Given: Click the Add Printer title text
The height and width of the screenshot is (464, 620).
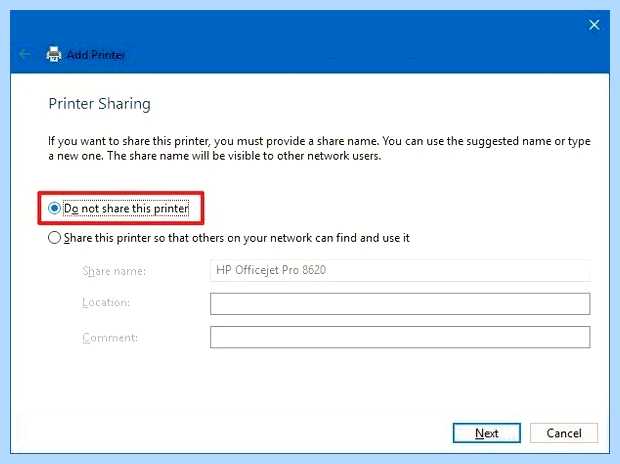Looking at the screenshot, I should pyautogui.click(x=96, y=55).
